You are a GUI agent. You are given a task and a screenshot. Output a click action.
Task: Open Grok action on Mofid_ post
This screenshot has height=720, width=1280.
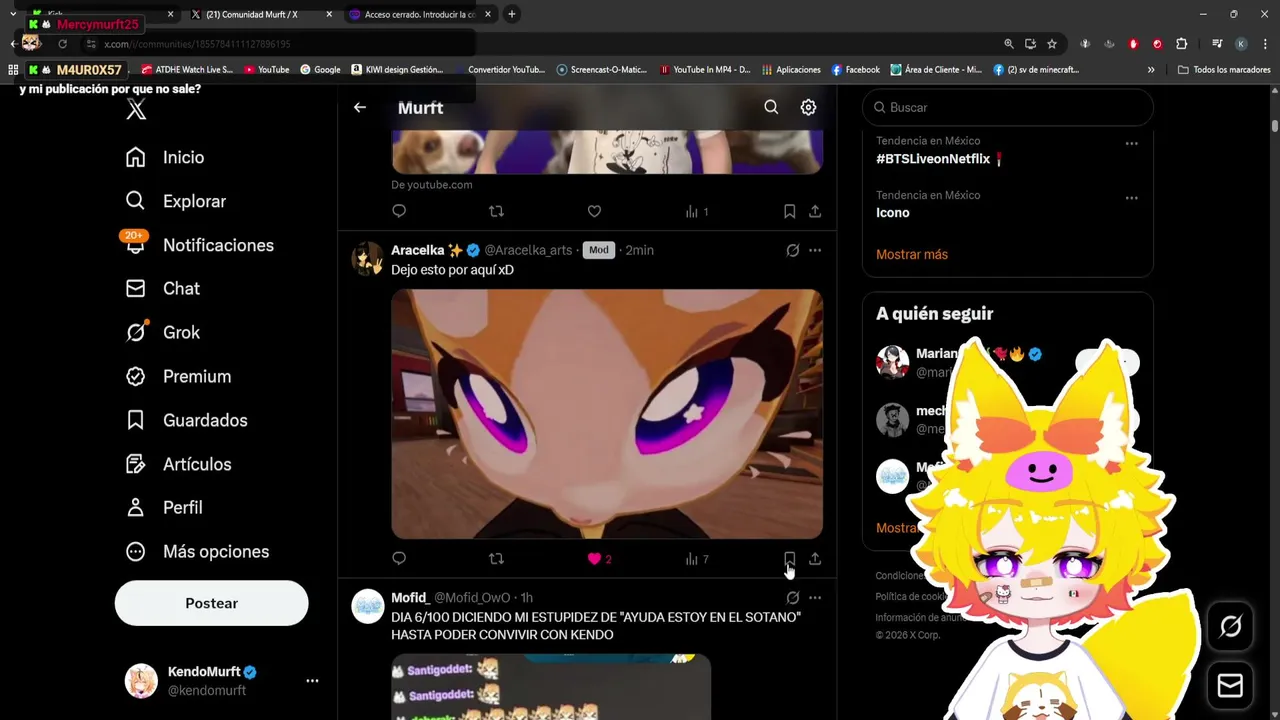(792, 598)
